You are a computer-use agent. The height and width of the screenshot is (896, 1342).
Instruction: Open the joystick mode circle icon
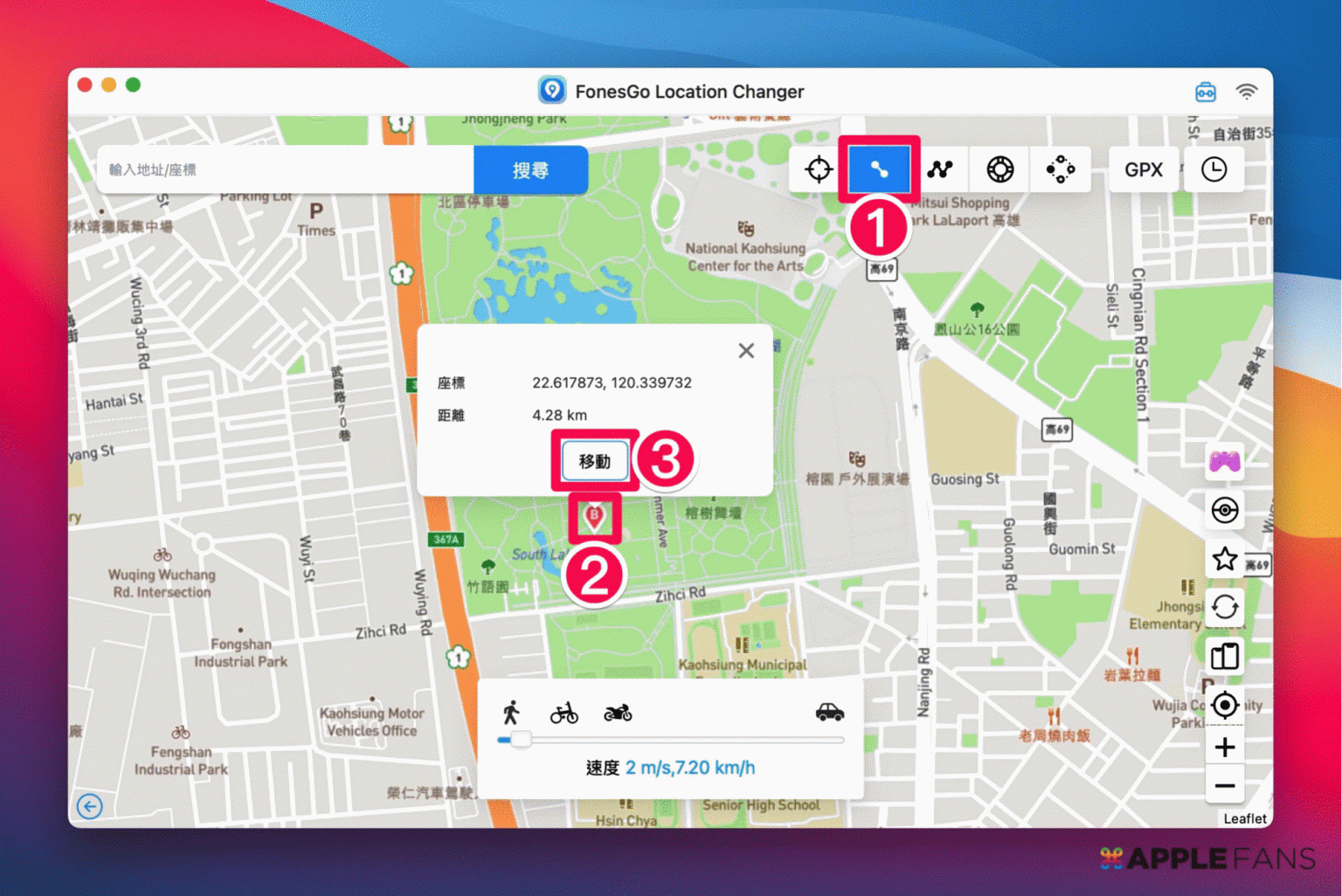coord(1000,169)
